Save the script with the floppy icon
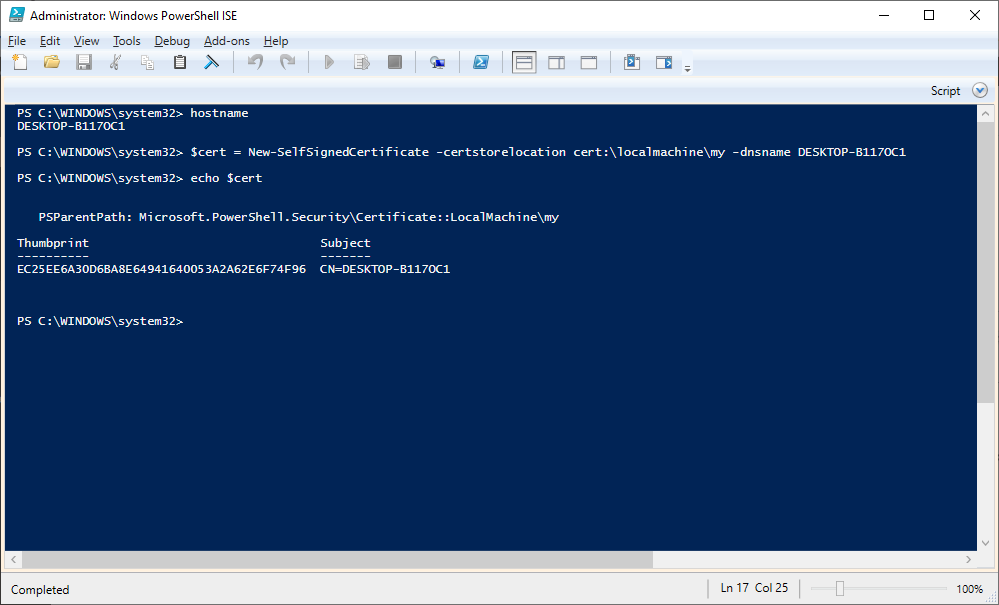Screen dimensions: 999x605 coord(83,62)
